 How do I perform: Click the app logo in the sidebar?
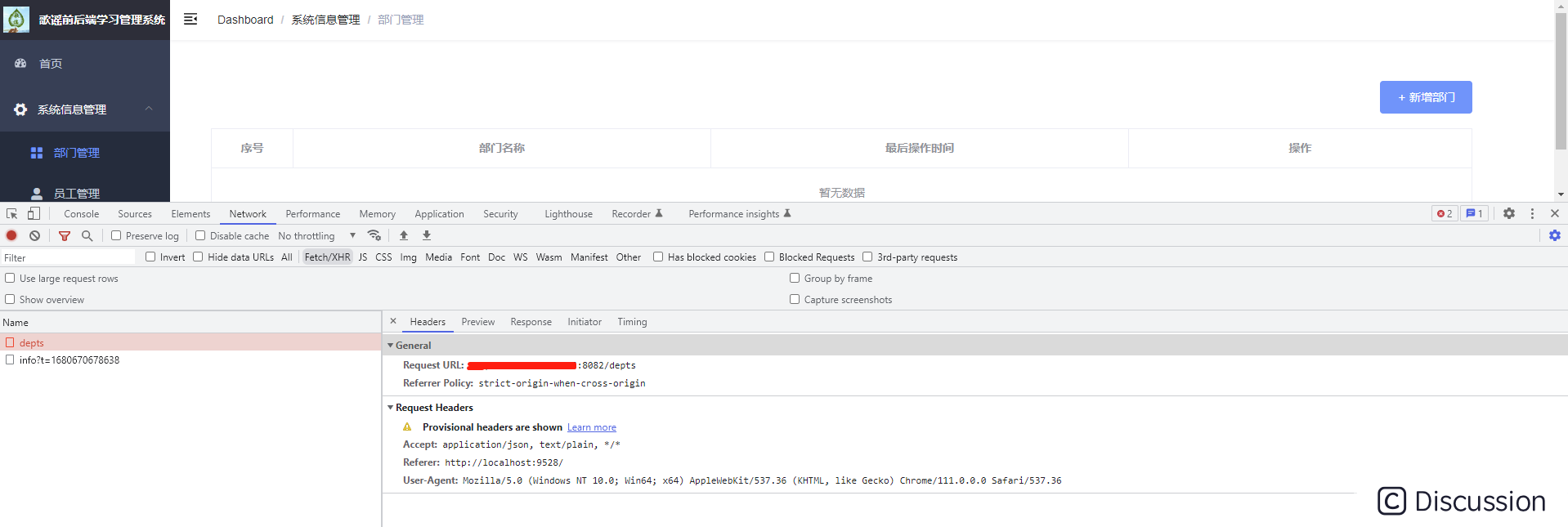pyautogui.click(x=16, y=19)
